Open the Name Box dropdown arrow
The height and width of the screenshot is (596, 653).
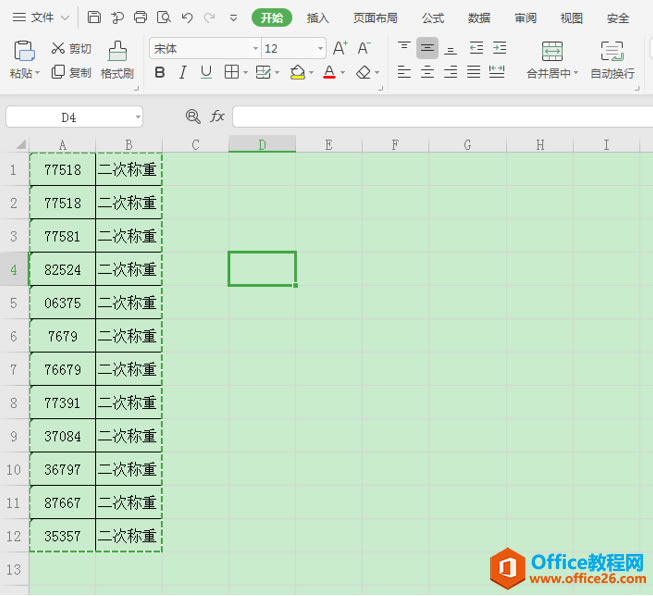[x=138, y=117]
